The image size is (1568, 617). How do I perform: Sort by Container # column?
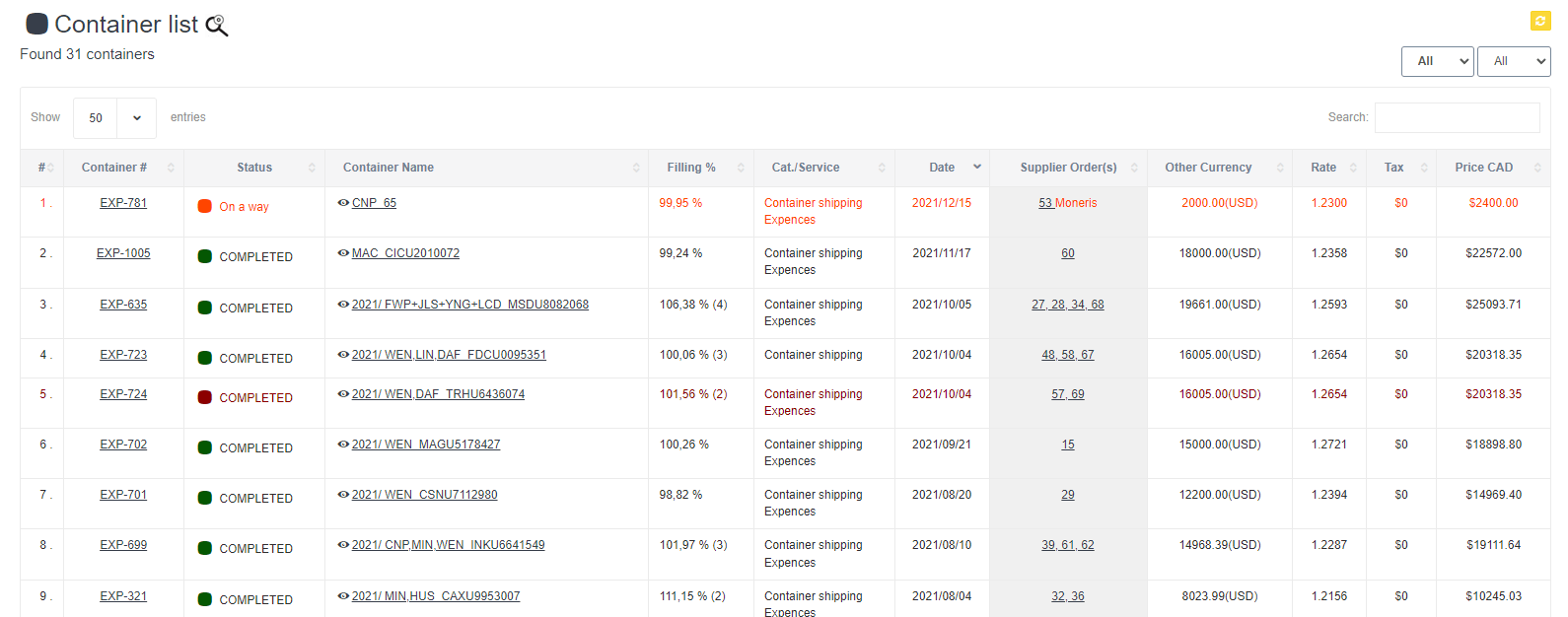pos(123,168)
